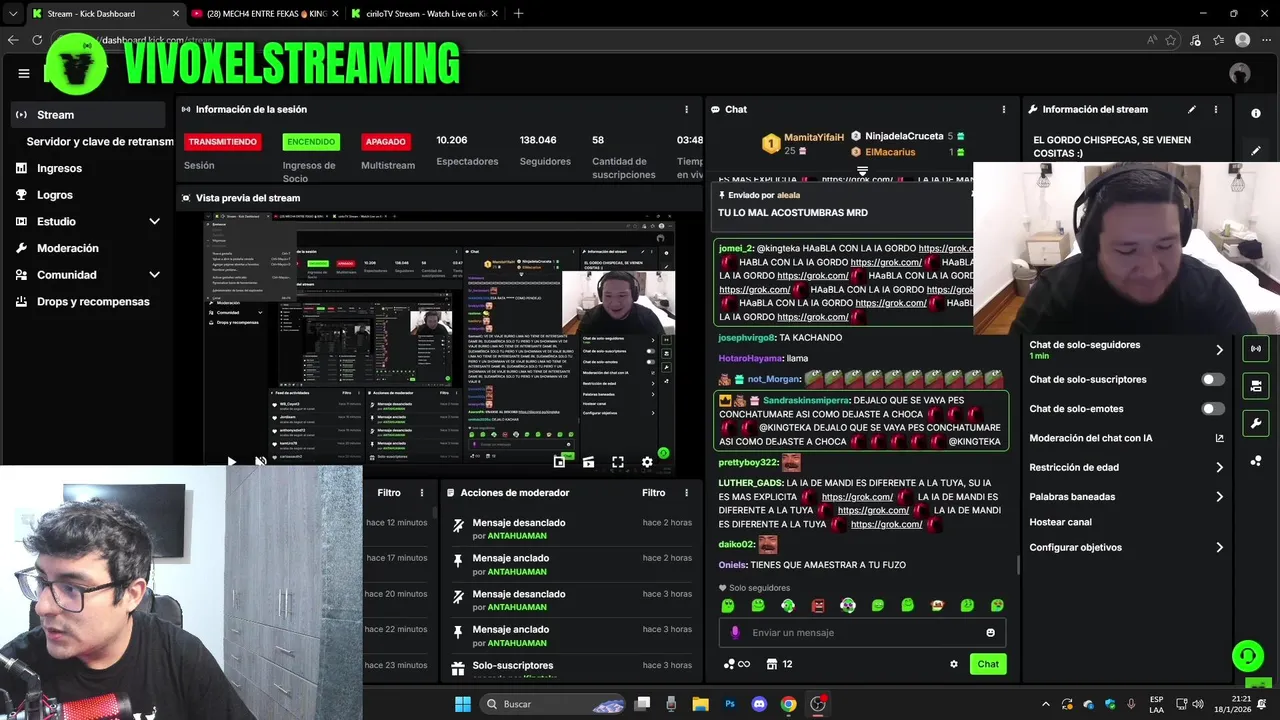Edit stream info with the pencil next to the panel title
The image size is (1280, 720).
[x=1192, y=109]
